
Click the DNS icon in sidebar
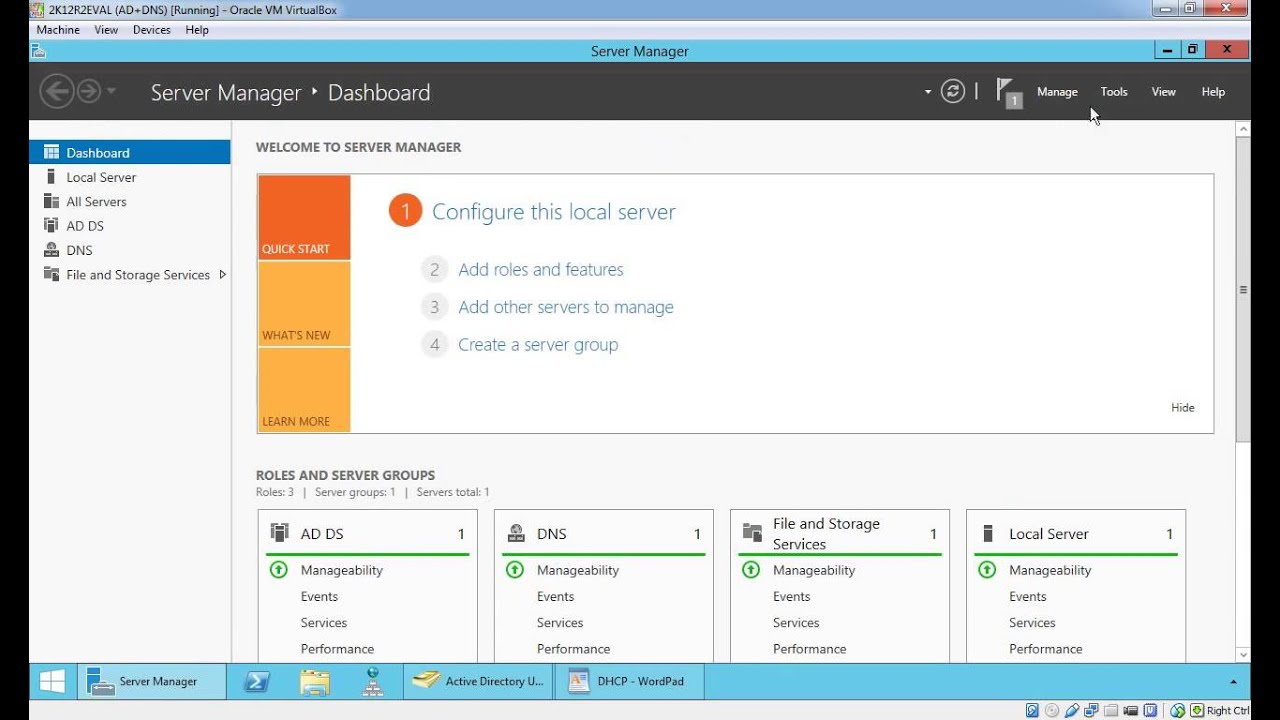[x=51, y=250]
